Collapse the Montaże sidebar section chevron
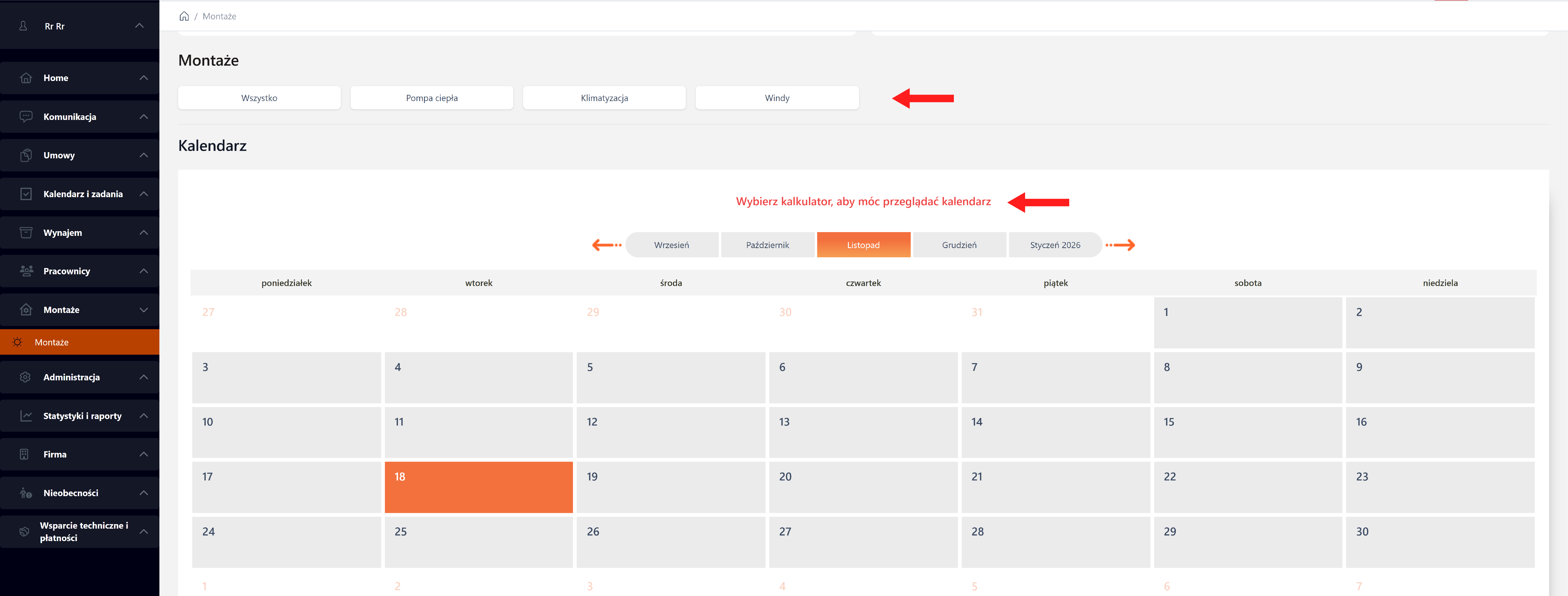This screenshot has width=1568, height=596. pyautogui.click(x=144, y=310)
